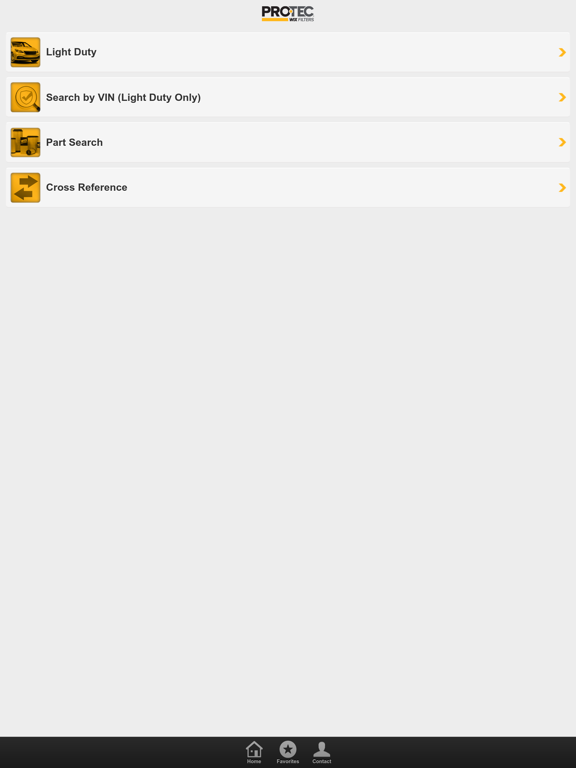
Task: Choose the Part Search label
Action: click(74, 143)
